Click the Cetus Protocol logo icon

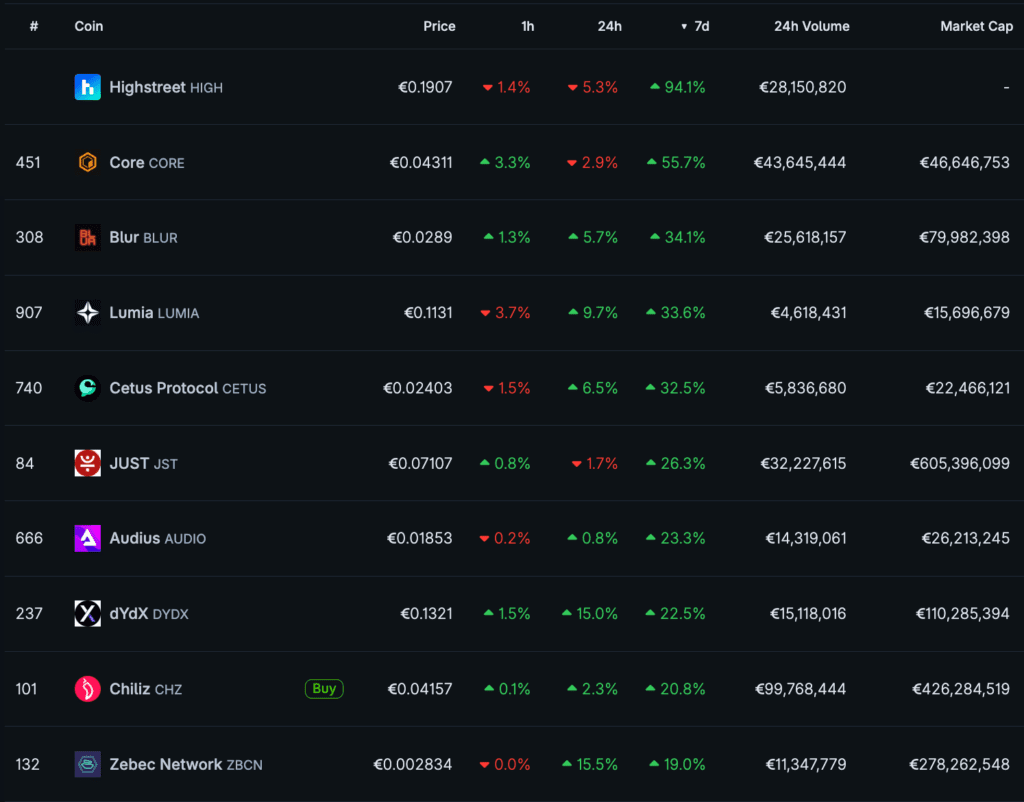[88, 388]
